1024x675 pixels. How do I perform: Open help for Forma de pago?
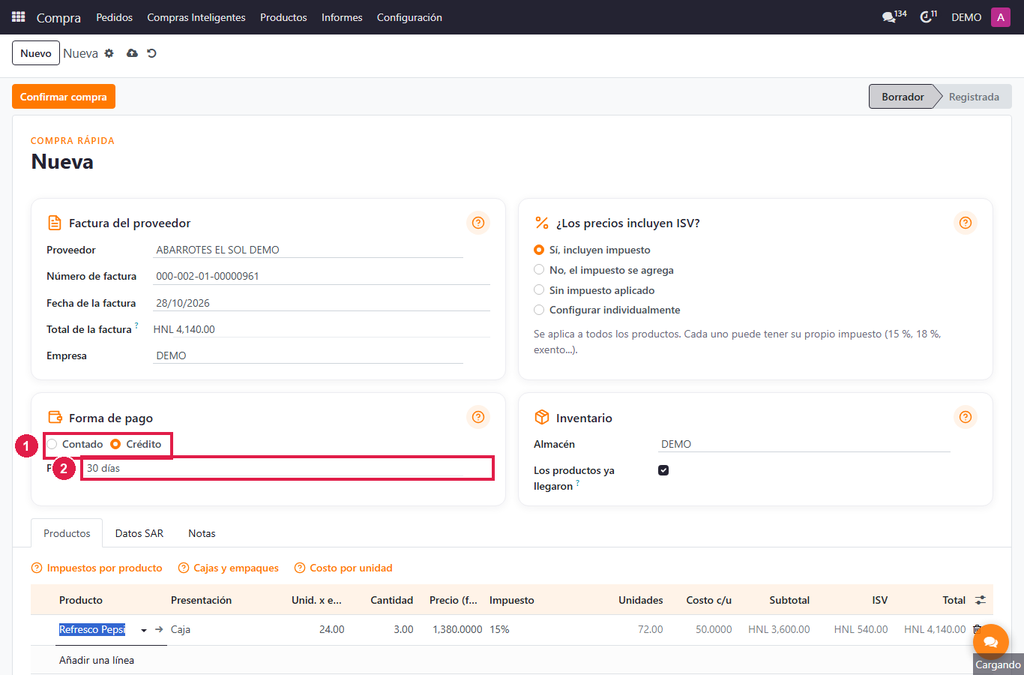tap(478, 416)
